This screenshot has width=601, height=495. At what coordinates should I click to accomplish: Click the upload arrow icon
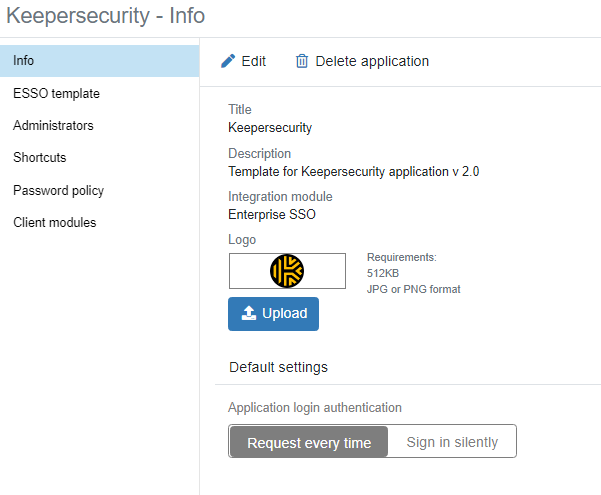point(249,314)
